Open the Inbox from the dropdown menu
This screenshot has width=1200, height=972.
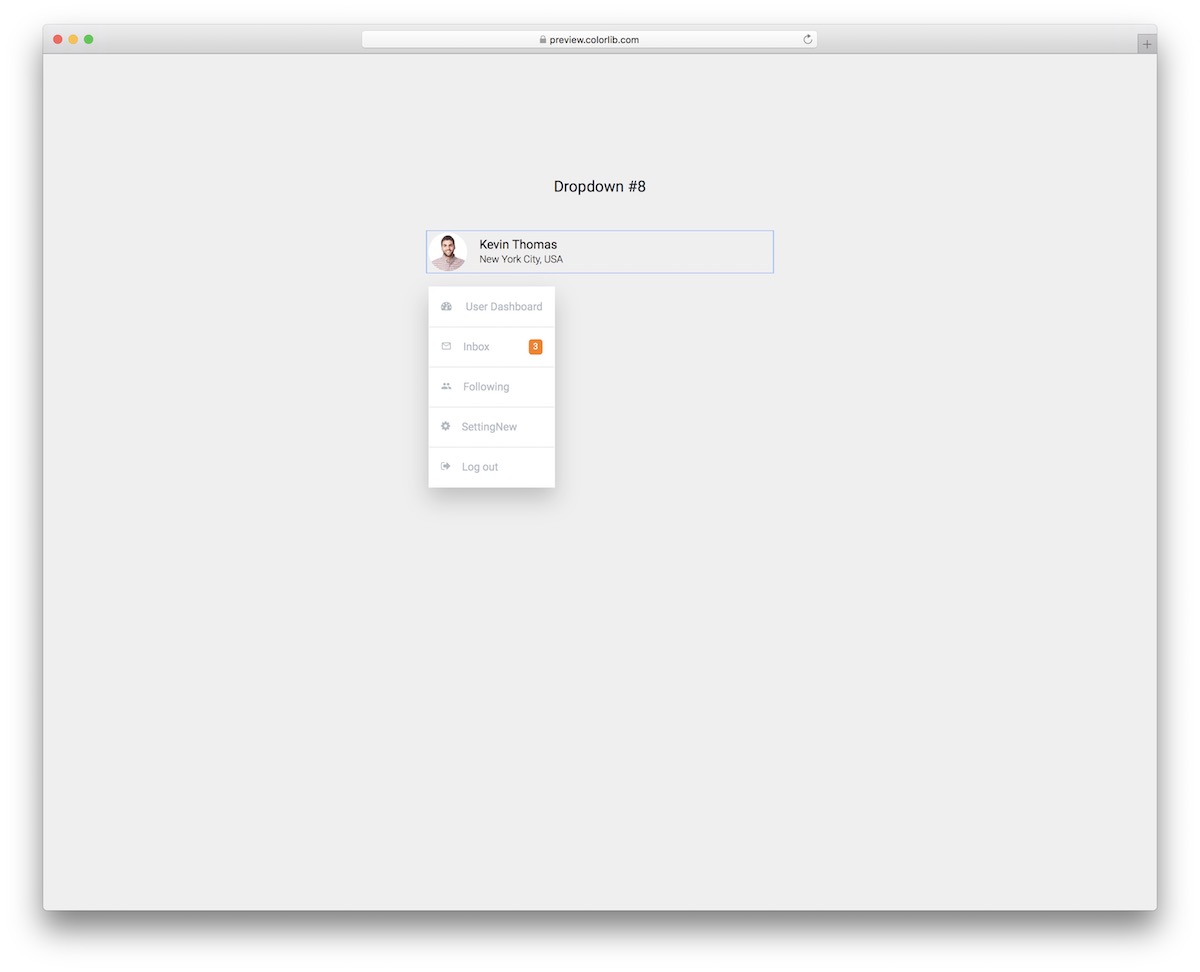476,346
